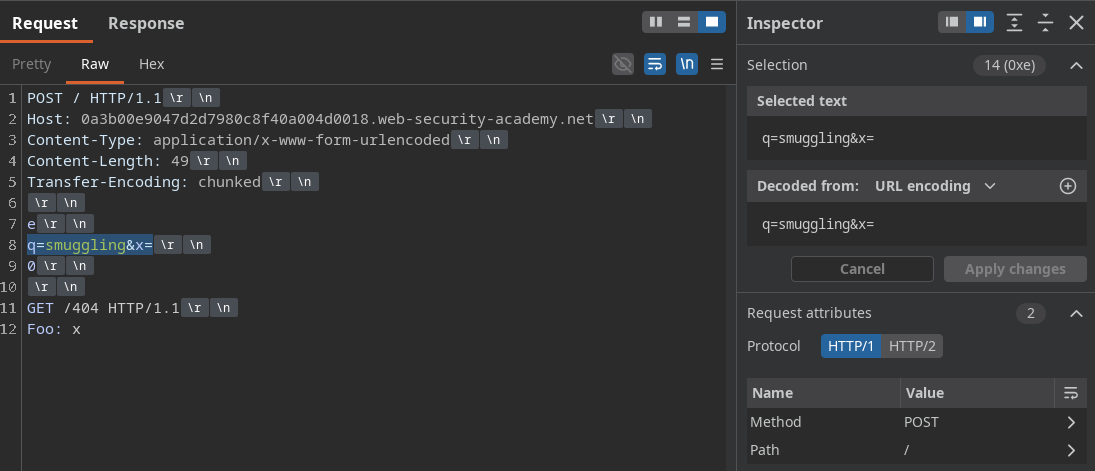Click the GET /404 HTTP/1.1 line

coord(132,308)
